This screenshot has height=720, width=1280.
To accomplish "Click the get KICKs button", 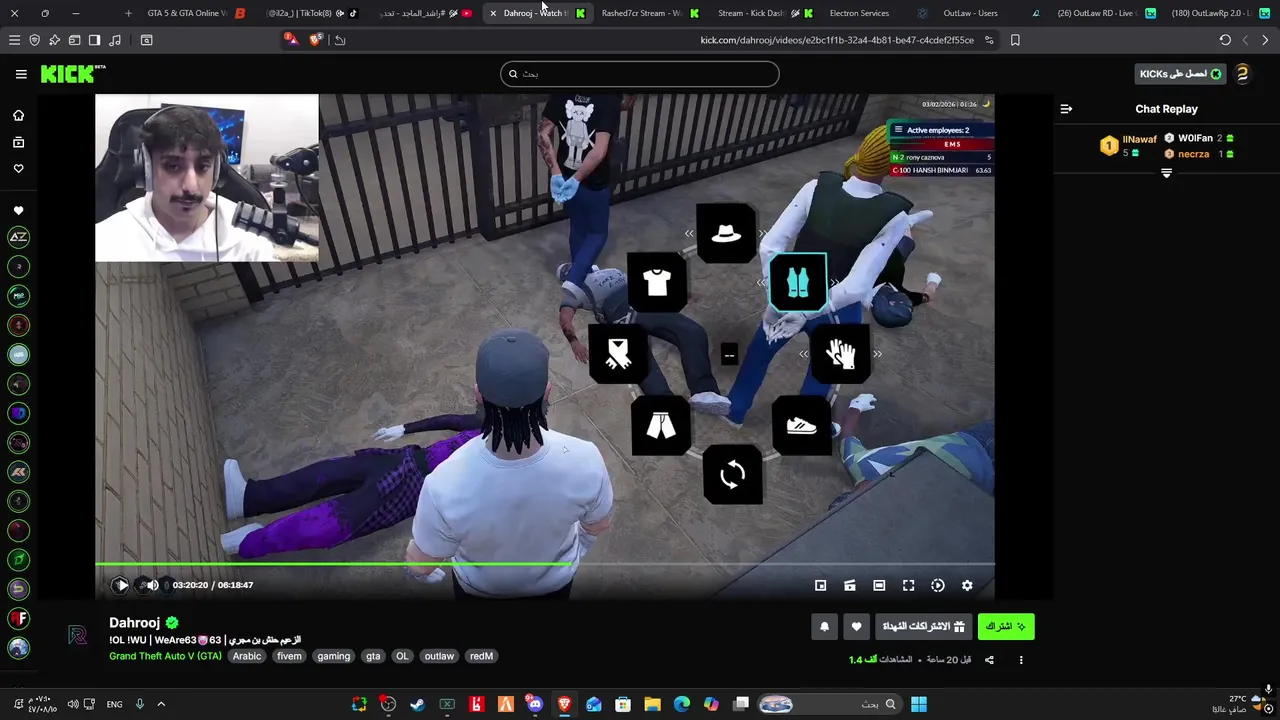I will click(1181, 74).
